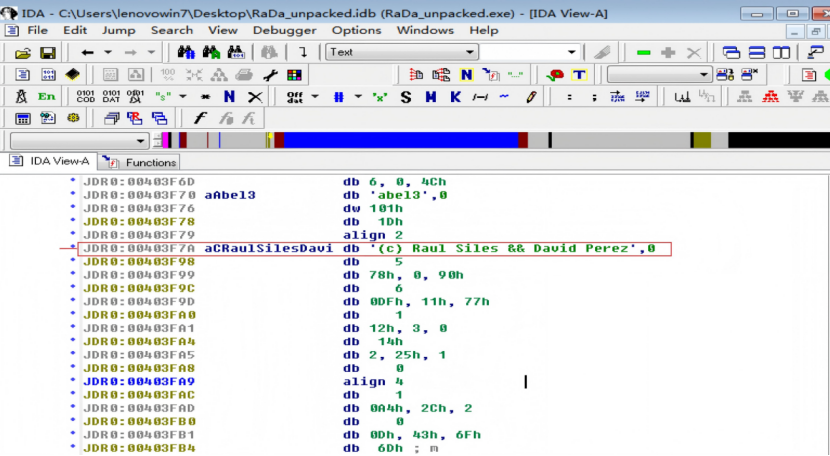The height and width of the screenshot is (456, 830).
Task: Click the red hierarchy chart icon
Action: [770, 96]
